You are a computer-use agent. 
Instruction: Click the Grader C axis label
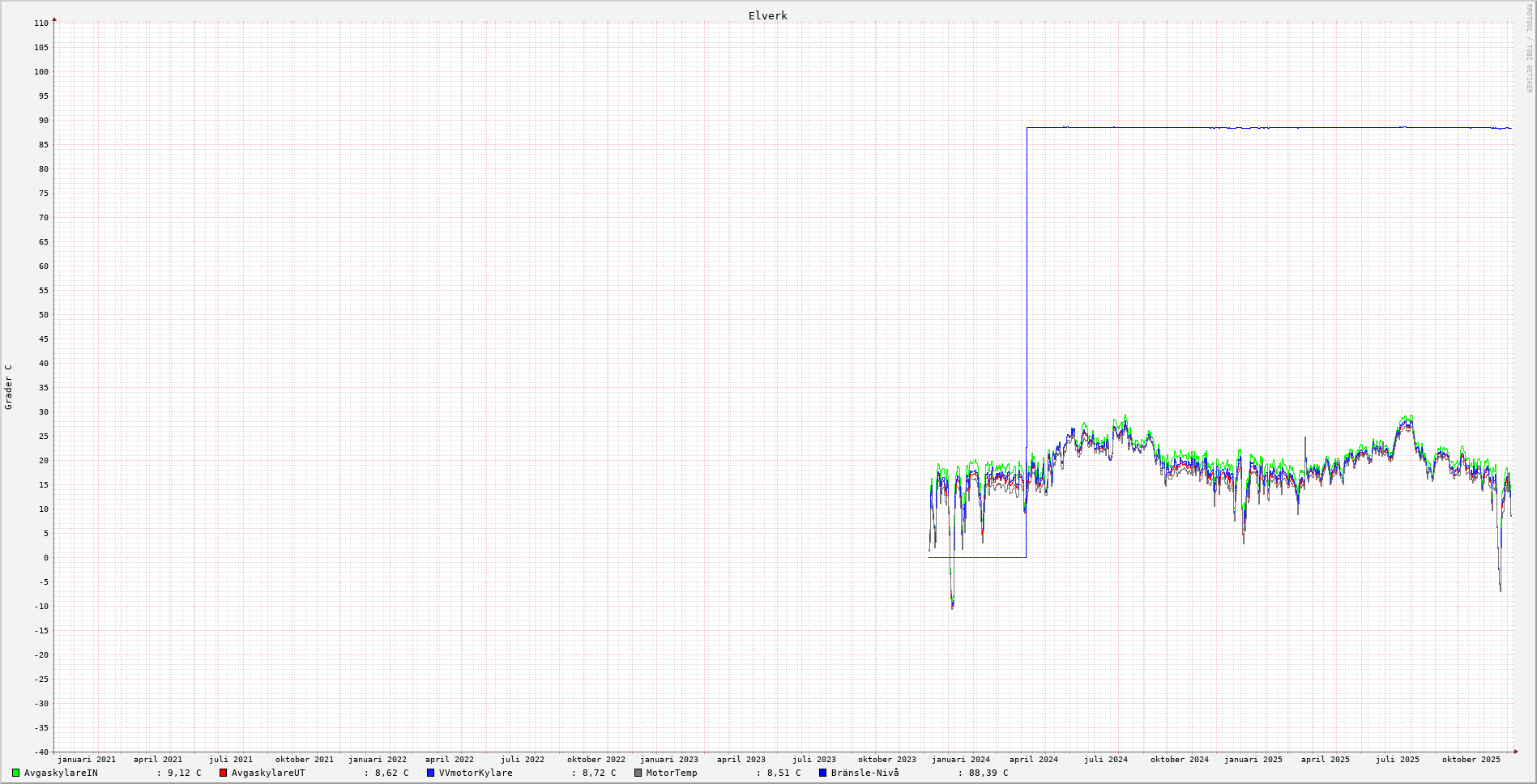click(x=9, y=387)
